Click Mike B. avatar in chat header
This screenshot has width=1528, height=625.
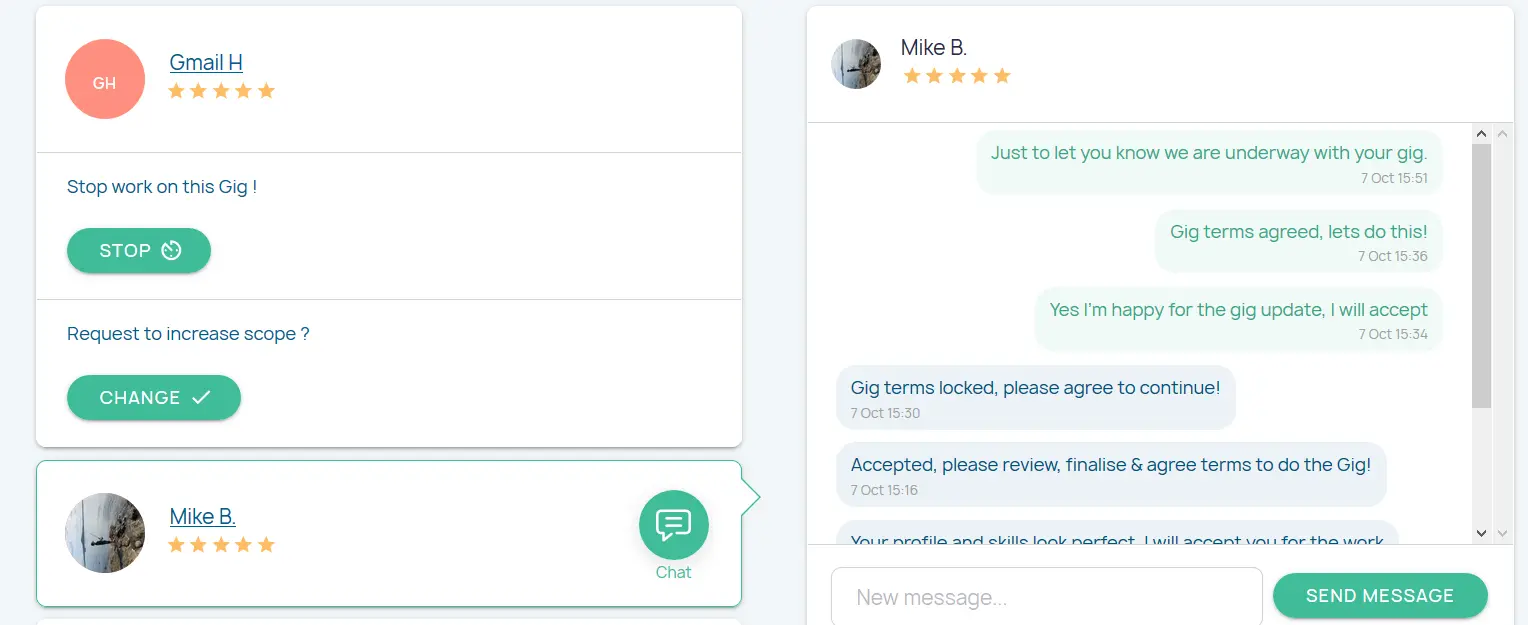coord(856,64)
